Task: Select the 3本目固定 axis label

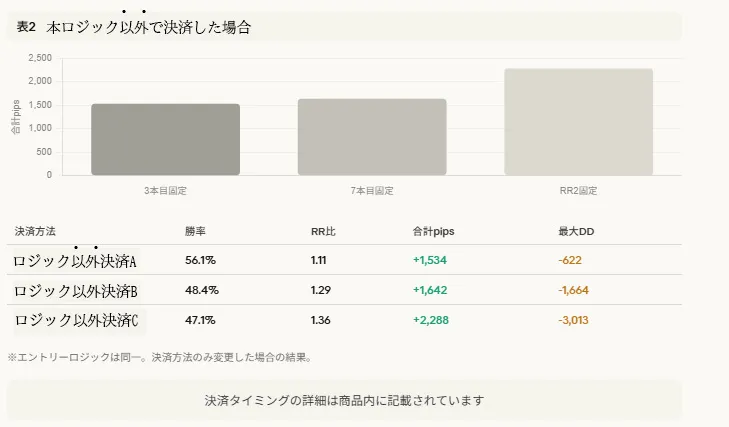Action: 165,190
